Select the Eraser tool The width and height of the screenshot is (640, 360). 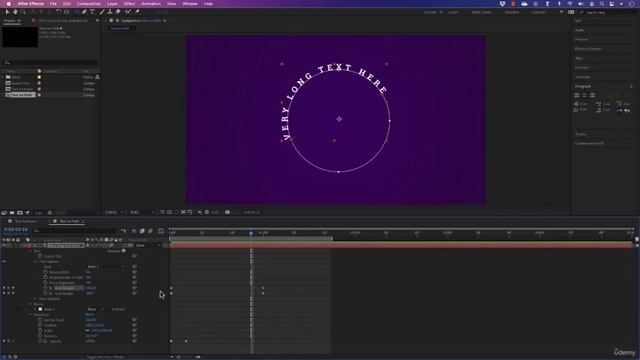[x=118, y=12]
